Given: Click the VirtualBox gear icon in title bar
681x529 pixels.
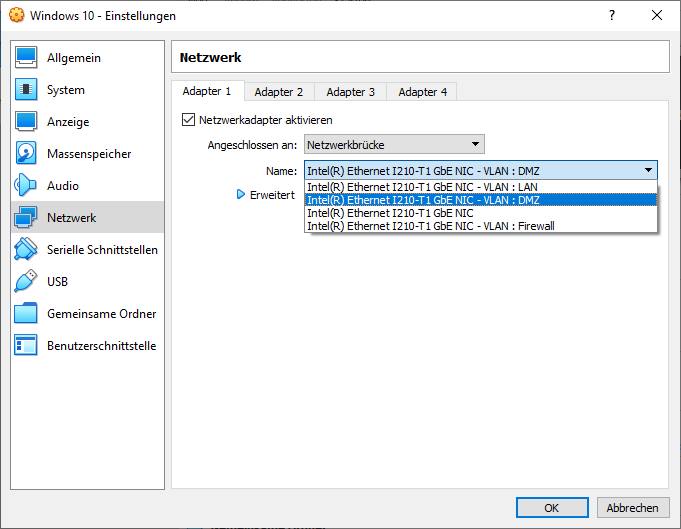Looking at the screenshot, I should 17,15.
